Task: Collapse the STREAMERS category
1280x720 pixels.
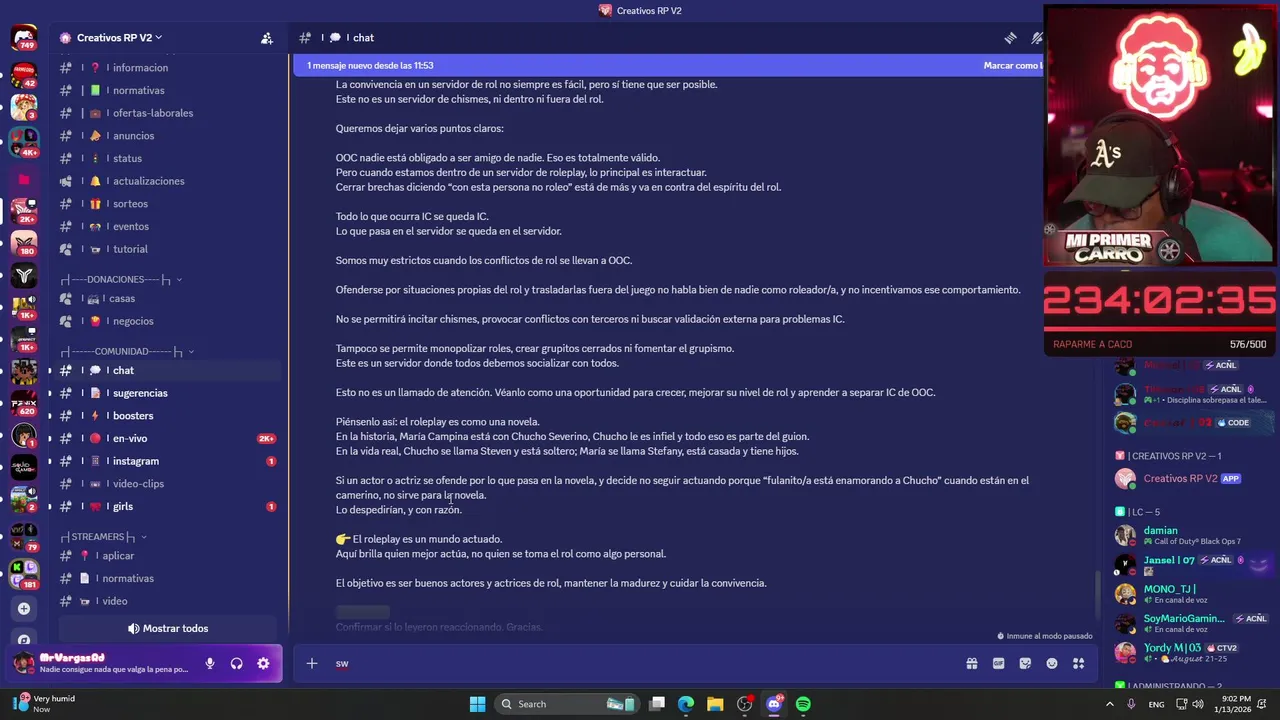Action: (x=103, y=537)
